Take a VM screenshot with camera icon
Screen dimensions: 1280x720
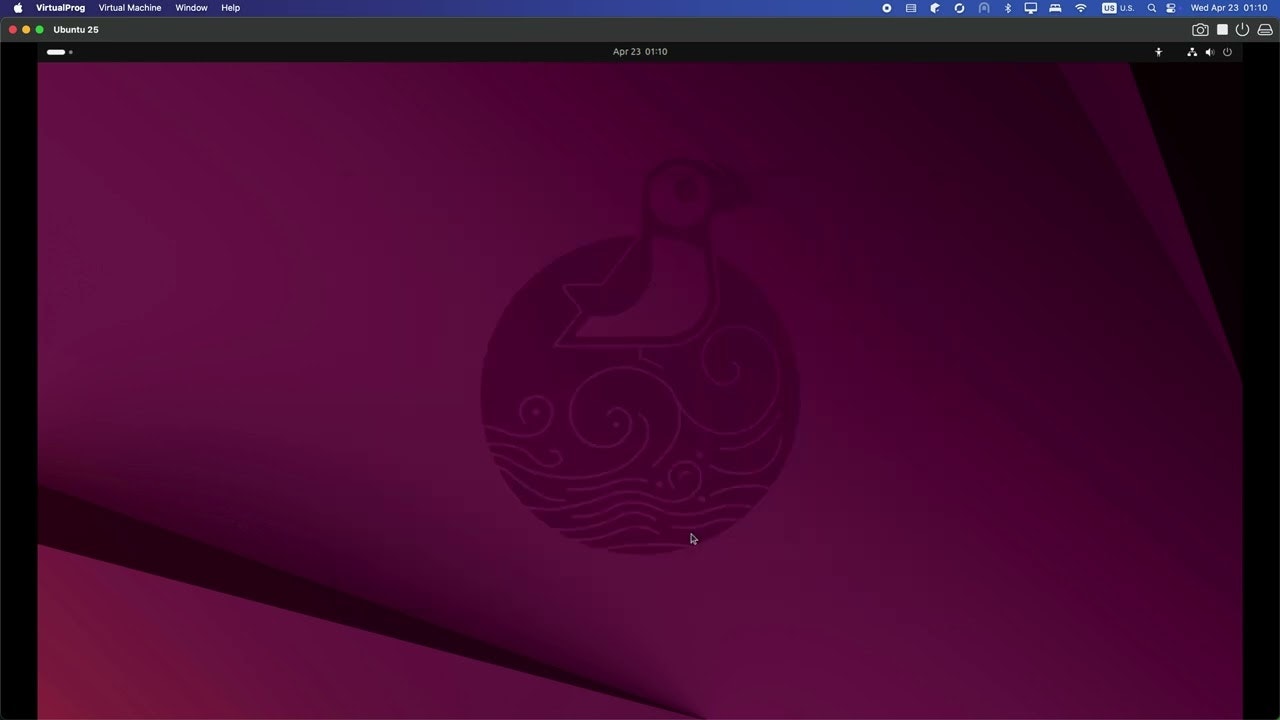tap(1200, 30)
